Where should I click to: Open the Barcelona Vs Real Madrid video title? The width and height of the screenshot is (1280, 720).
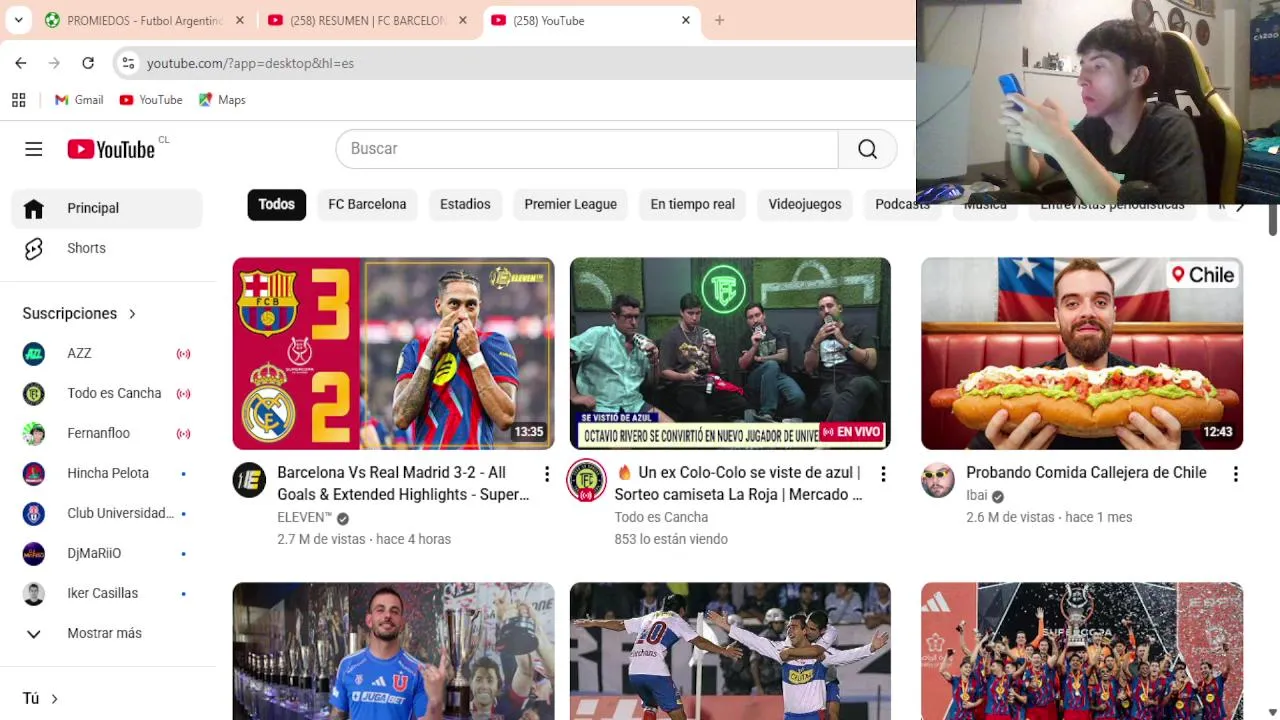[403, 483]
